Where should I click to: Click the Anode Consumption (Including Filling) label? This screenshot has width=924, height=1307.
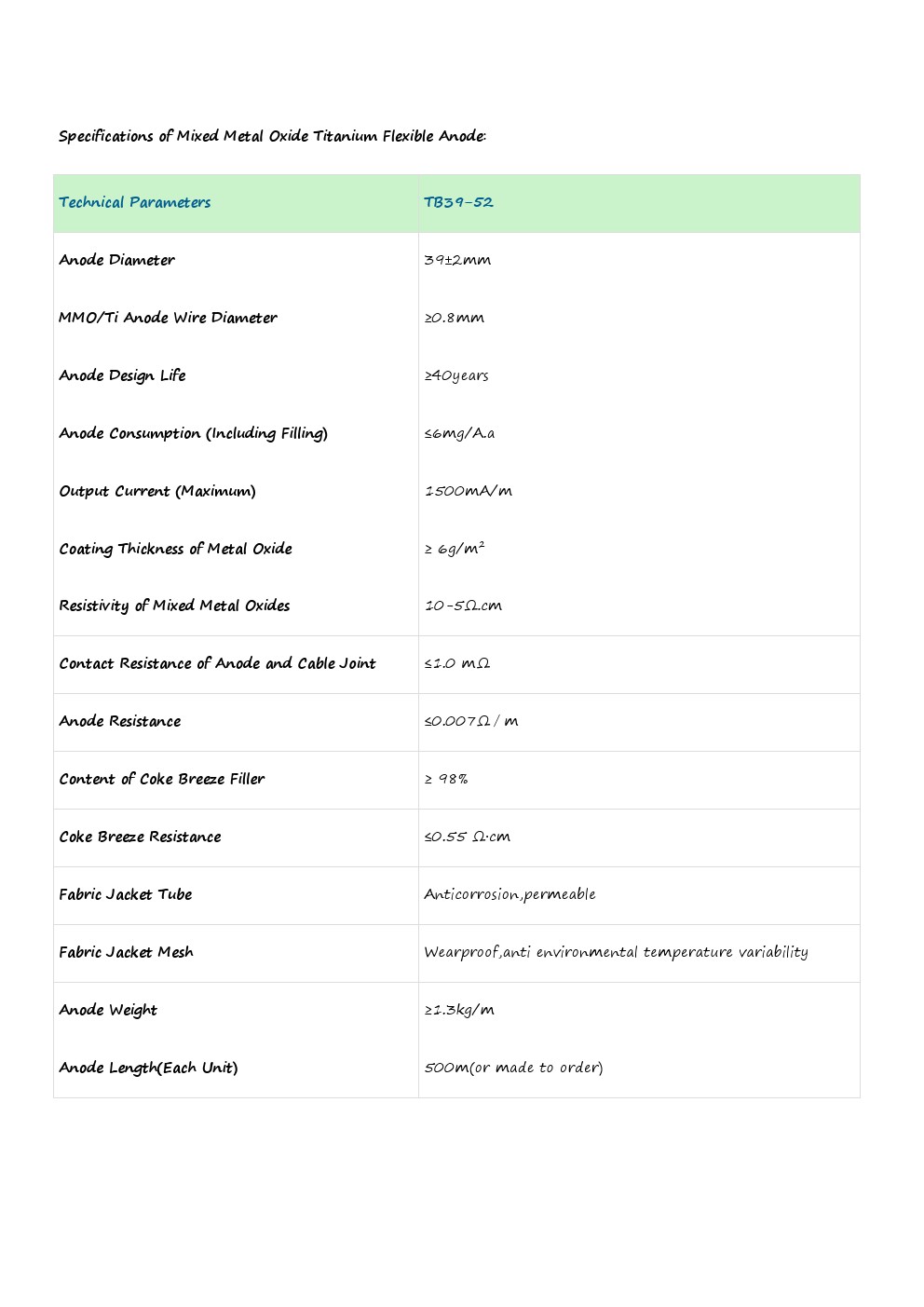193,433
